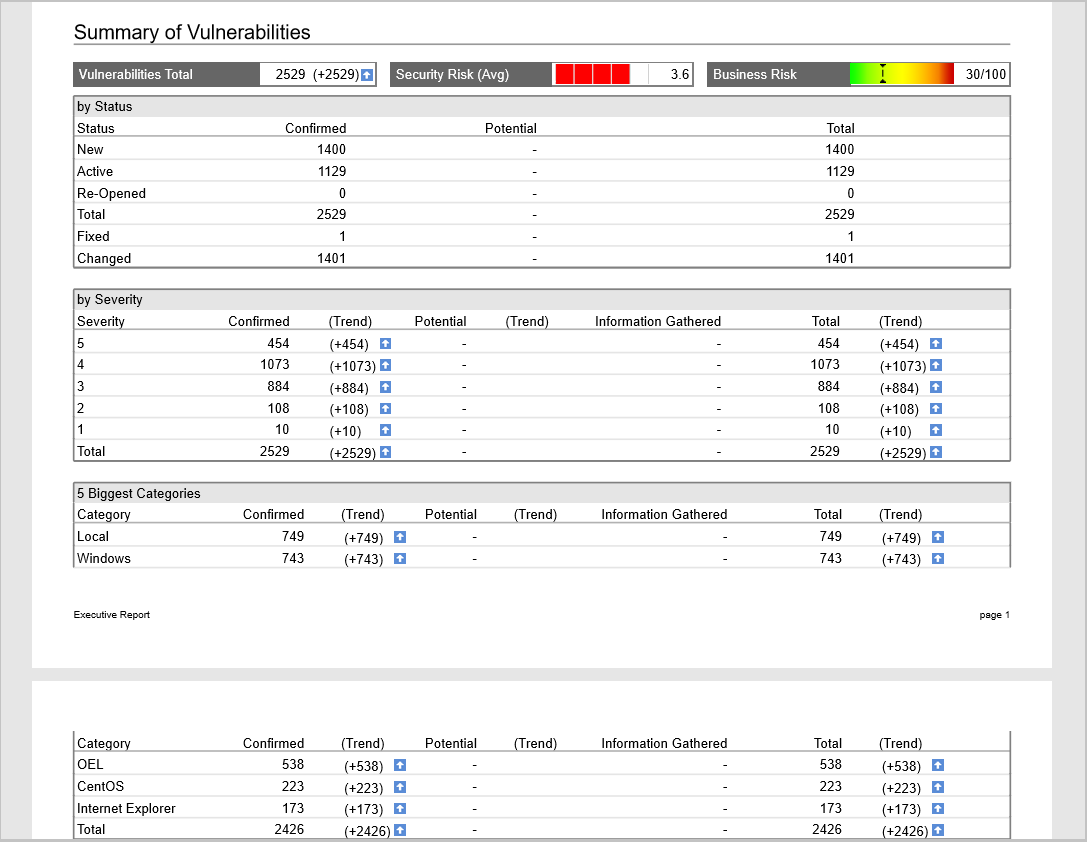
Task: Click the 'Executive Report' footer text
Action: (x=112, y=615)
